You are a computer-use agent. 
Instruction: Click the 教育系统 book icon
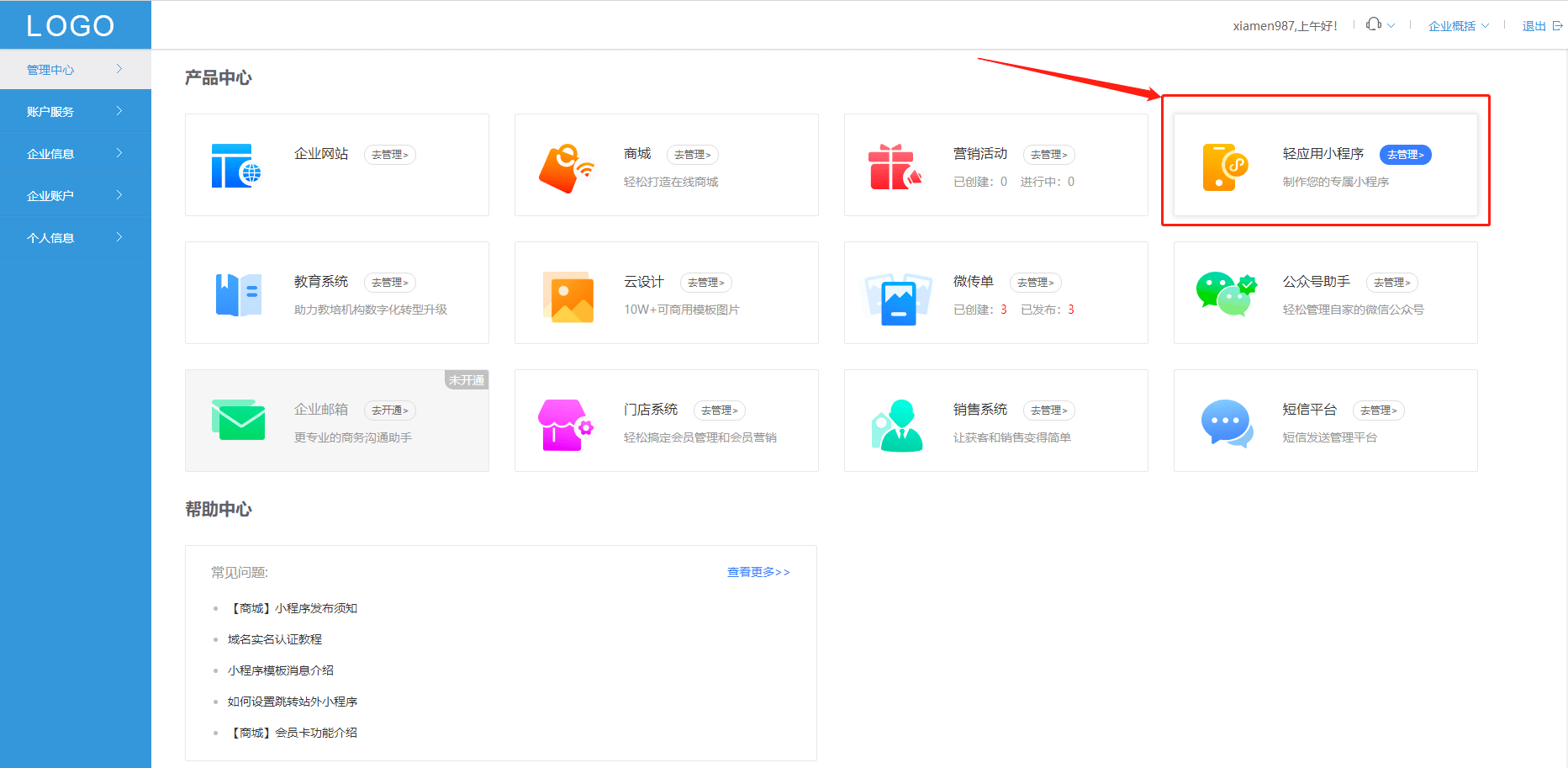click(239, 294)
